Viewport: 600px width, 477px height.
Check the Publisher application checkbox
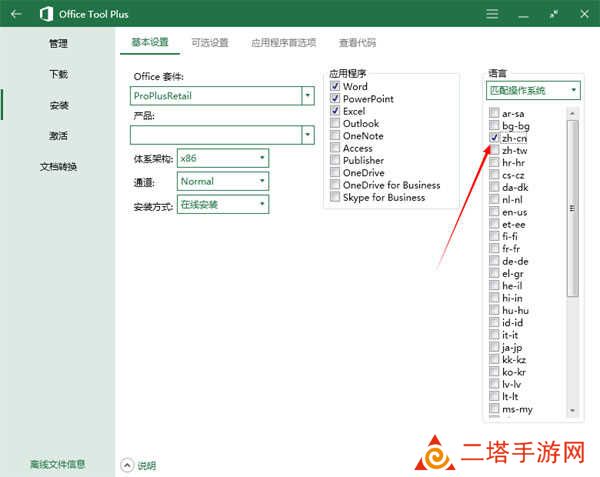[x=335, y=160]
